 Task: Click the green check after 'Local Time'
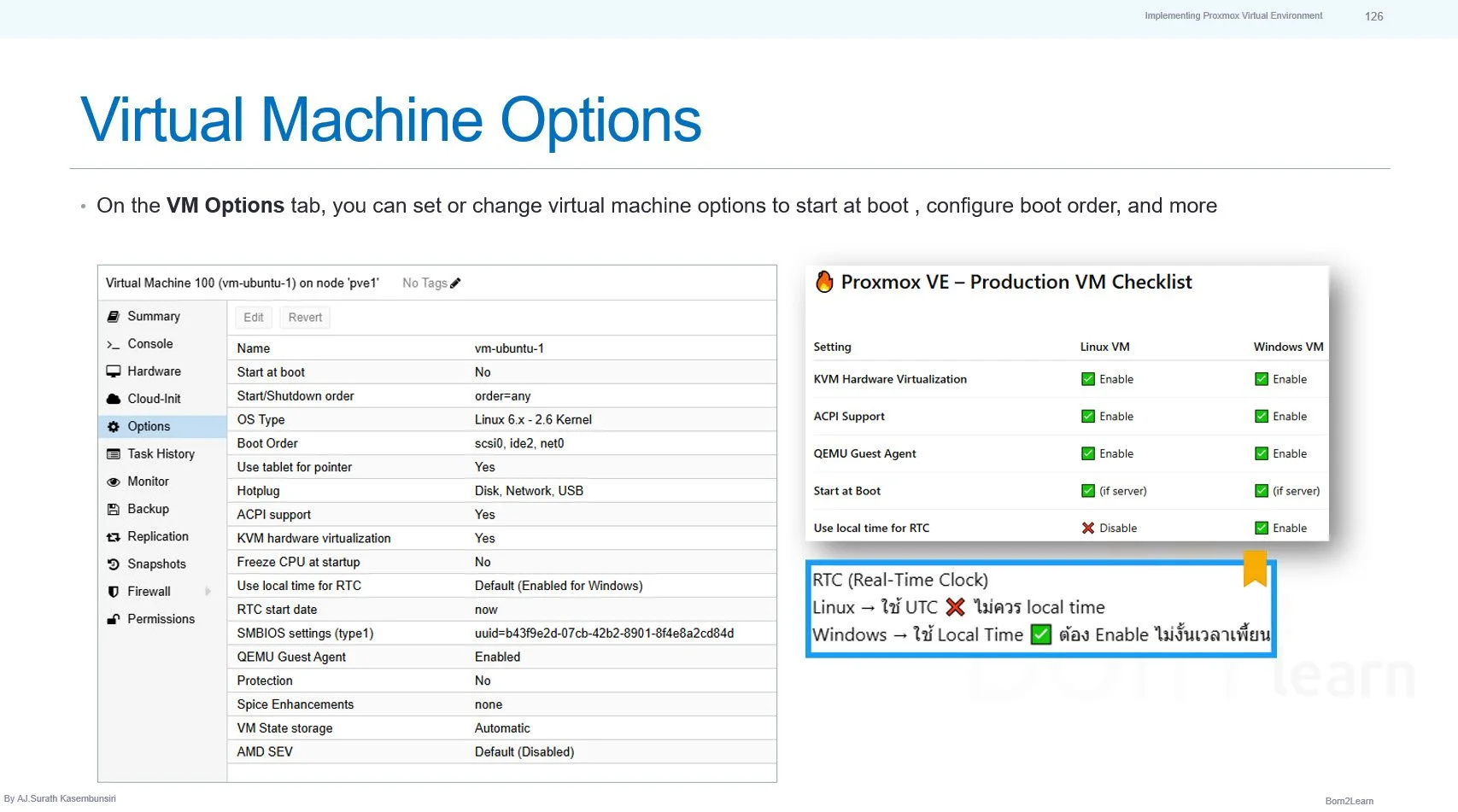1040,634
